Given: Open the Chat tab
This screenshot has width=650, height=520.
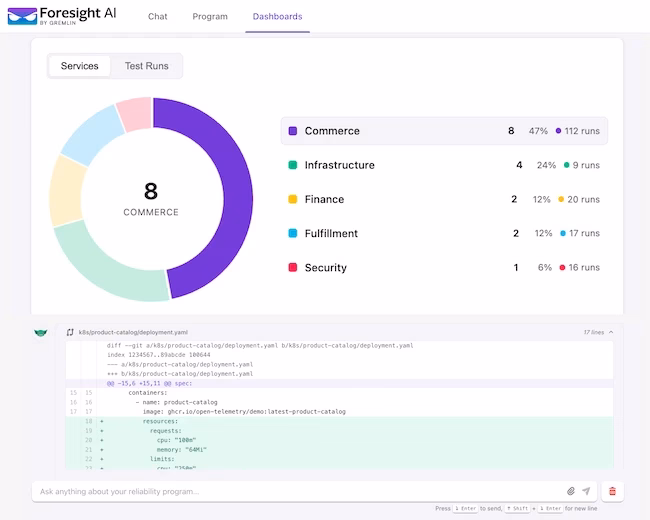Looking at the screenshot, I should tap(158, 17).
